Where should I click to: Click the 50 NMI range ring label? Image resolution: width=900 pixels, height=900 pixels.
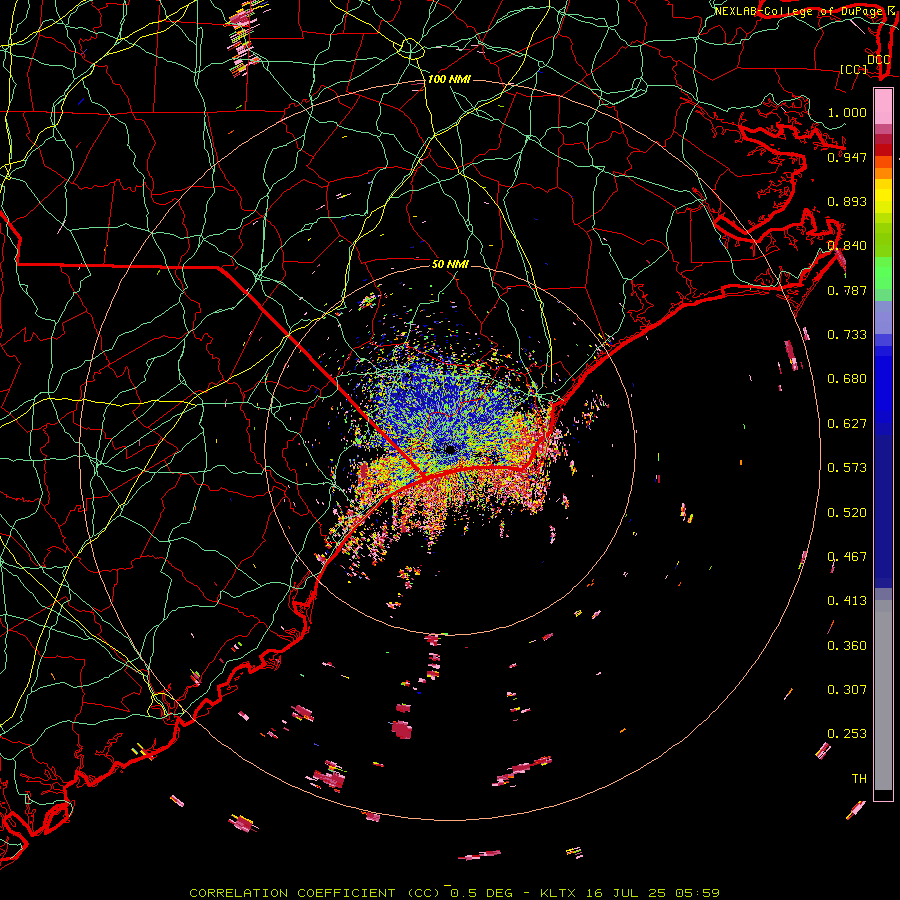(x=450, y=264)
